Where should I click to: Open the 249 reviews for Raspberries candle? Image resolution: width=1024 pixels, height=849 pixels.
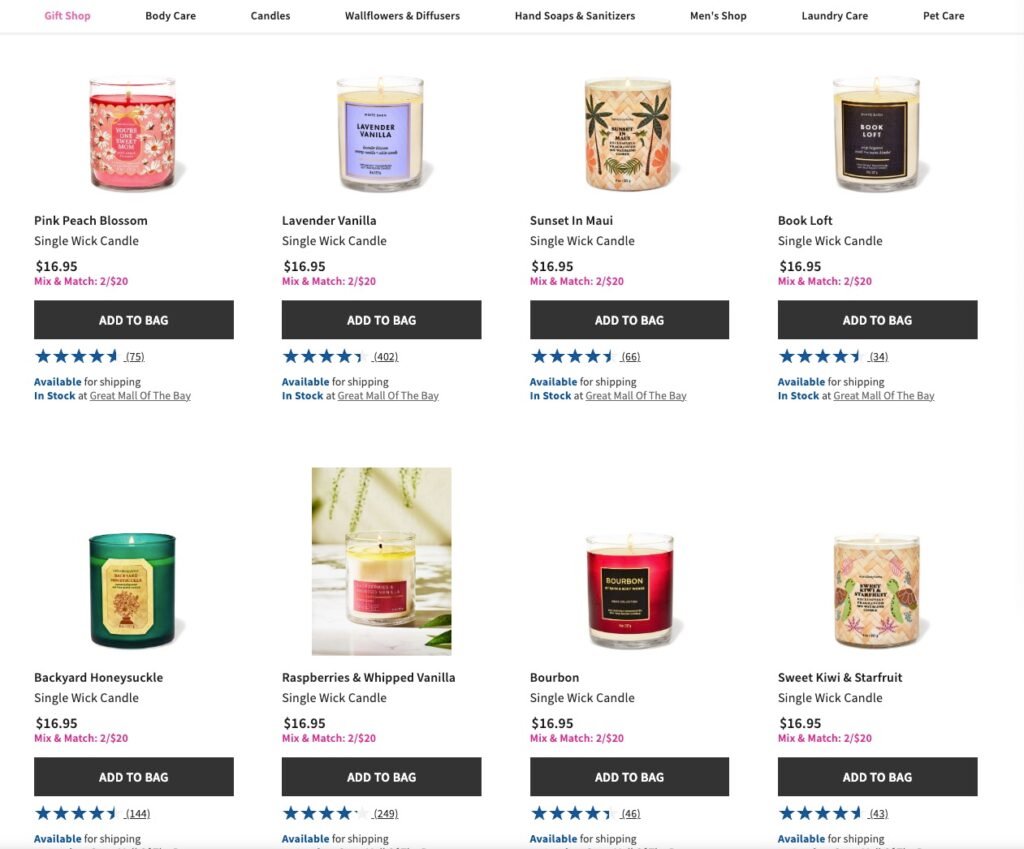click(x=385, y=814)
